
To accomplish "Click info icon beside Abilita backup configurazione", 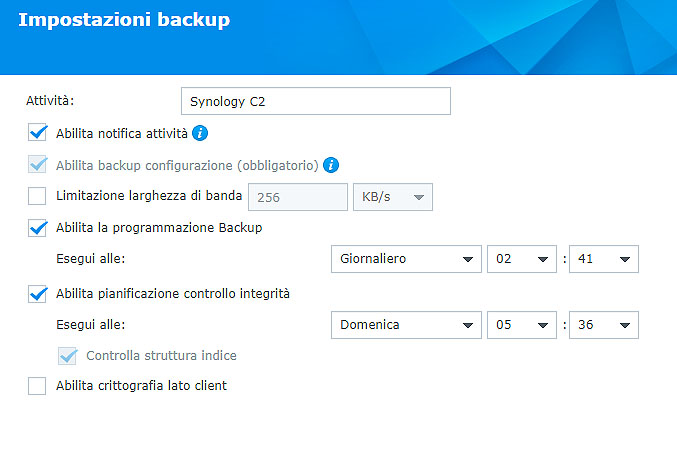I will pos(332,165).
